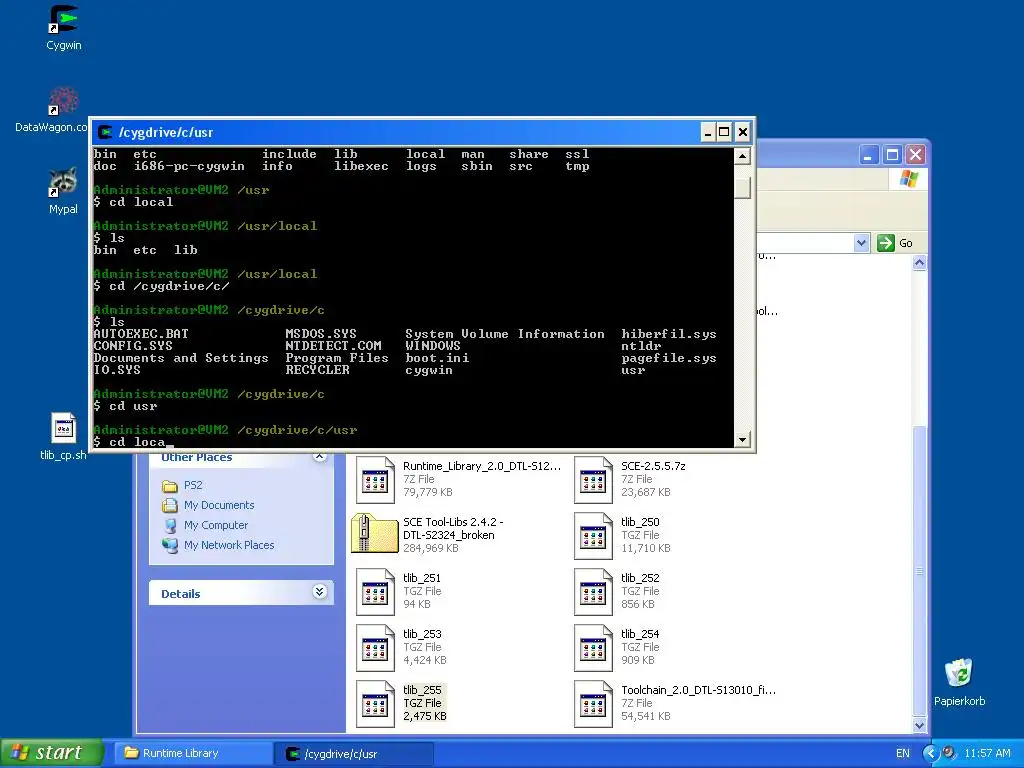1024x768 pixels.
Task: Click the terminal vertical scroll thumb
Action: pos(743,187)
